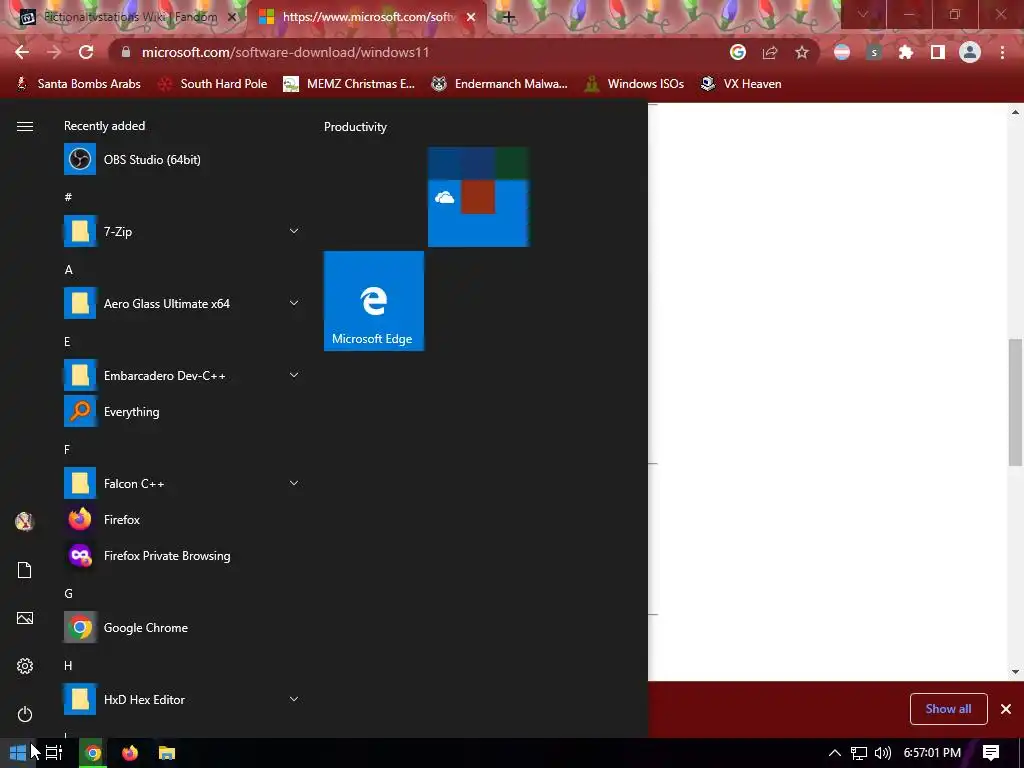
Task: Open Documents from Start sidebar
Action: coord(25,570)
